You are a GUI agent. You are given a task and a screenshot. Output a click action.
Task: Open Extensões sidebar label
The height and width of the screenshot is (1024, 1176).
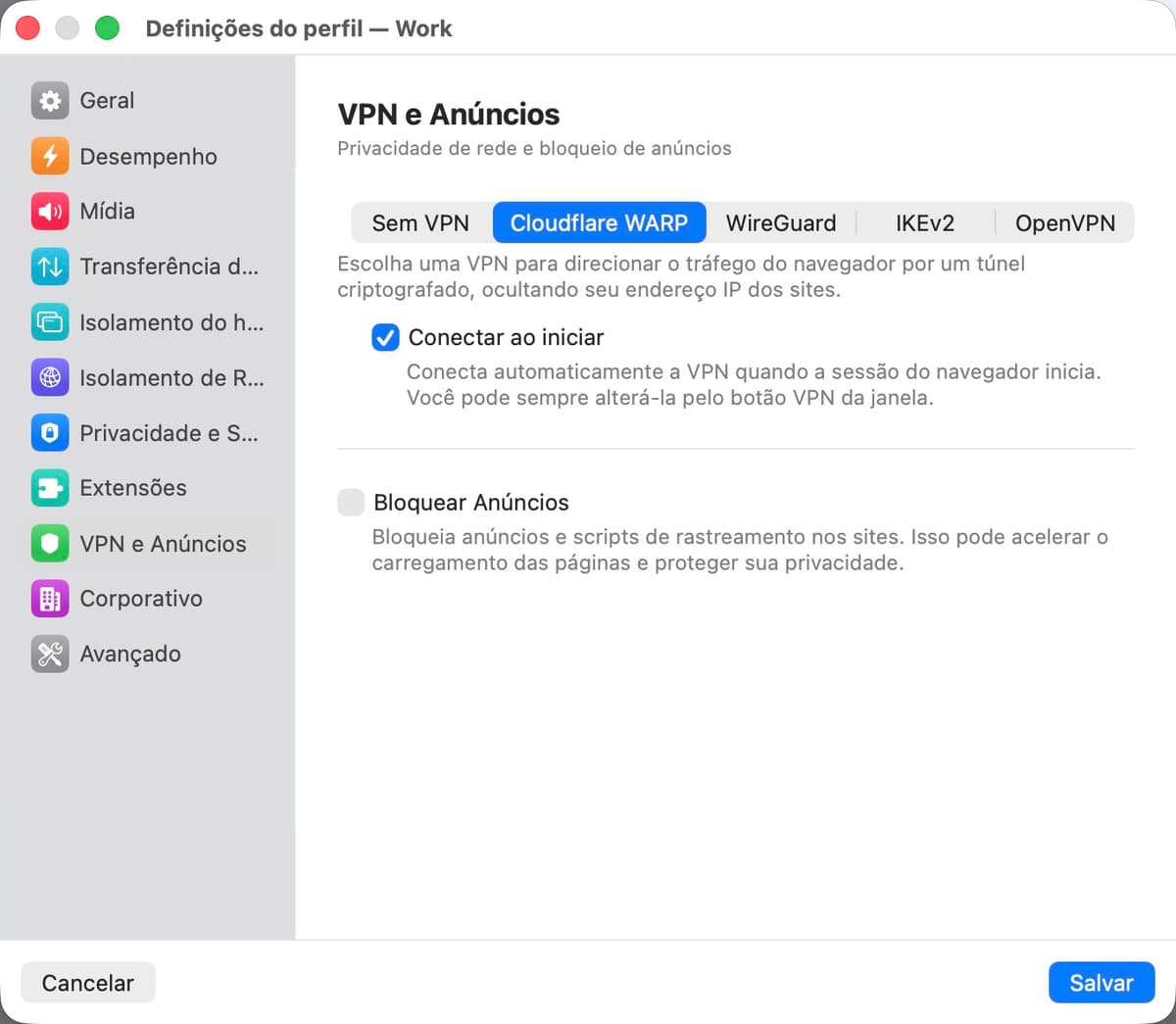(x=132, y=488)
